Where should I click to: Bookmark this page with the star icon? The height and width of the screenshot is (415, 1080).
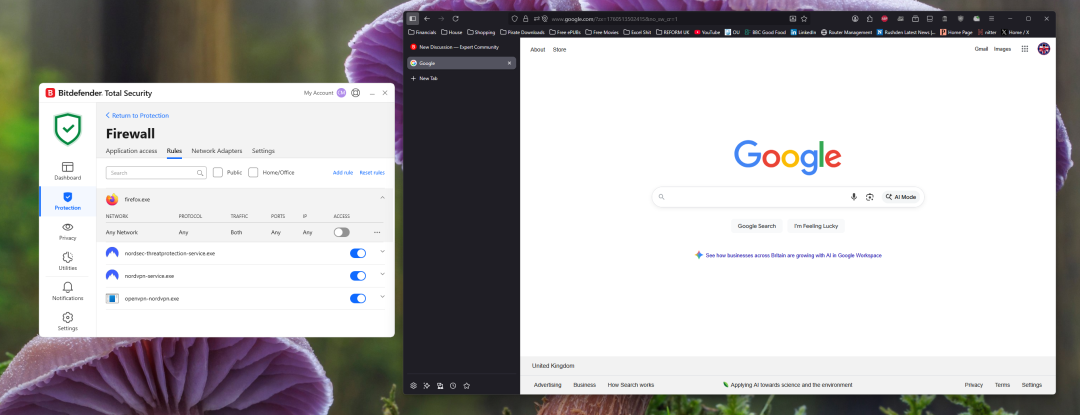[804, 19]
